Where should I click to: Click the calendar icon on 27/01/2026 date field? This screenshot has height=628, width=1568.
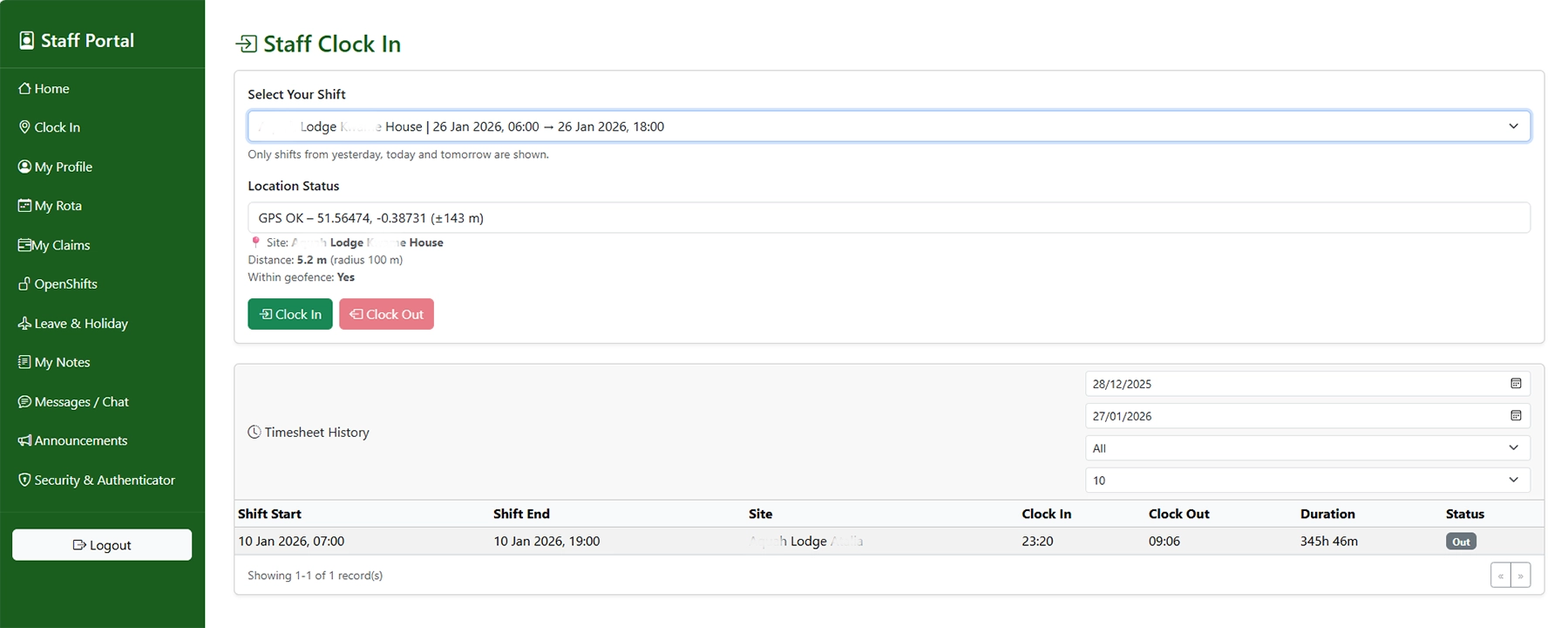tap(1515, 416)
